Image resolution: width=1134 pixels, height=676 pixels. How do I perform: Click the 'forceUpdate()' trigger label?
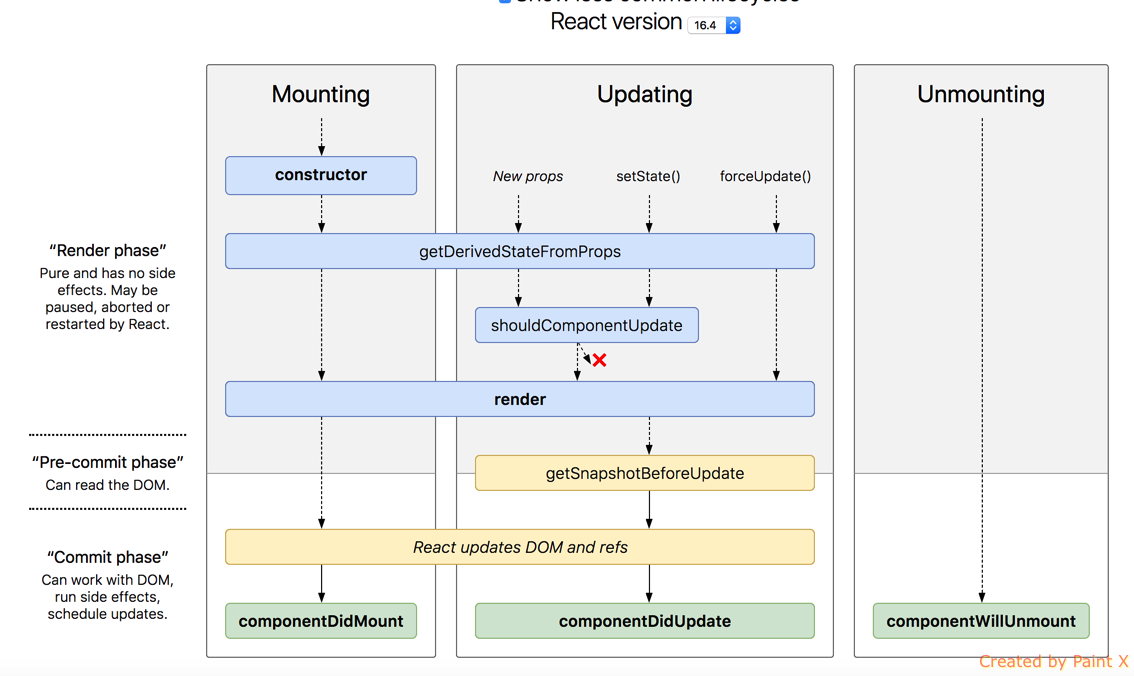(765, 176)
